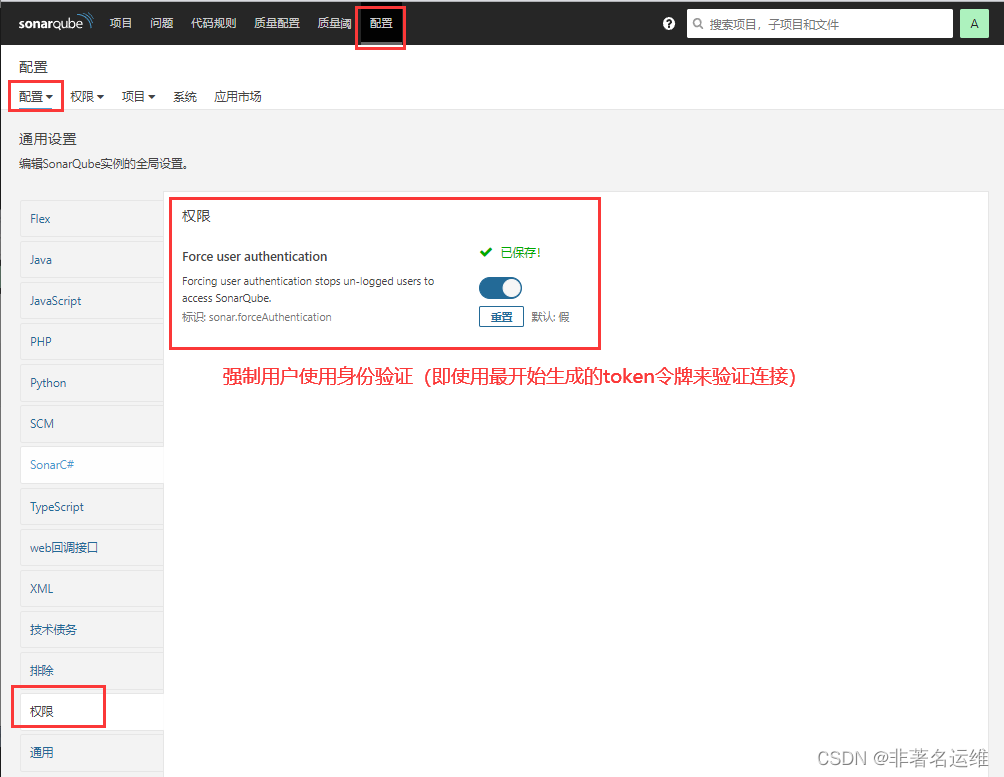
Task: Select the 通用 settings category
Action: coord(92,753)
